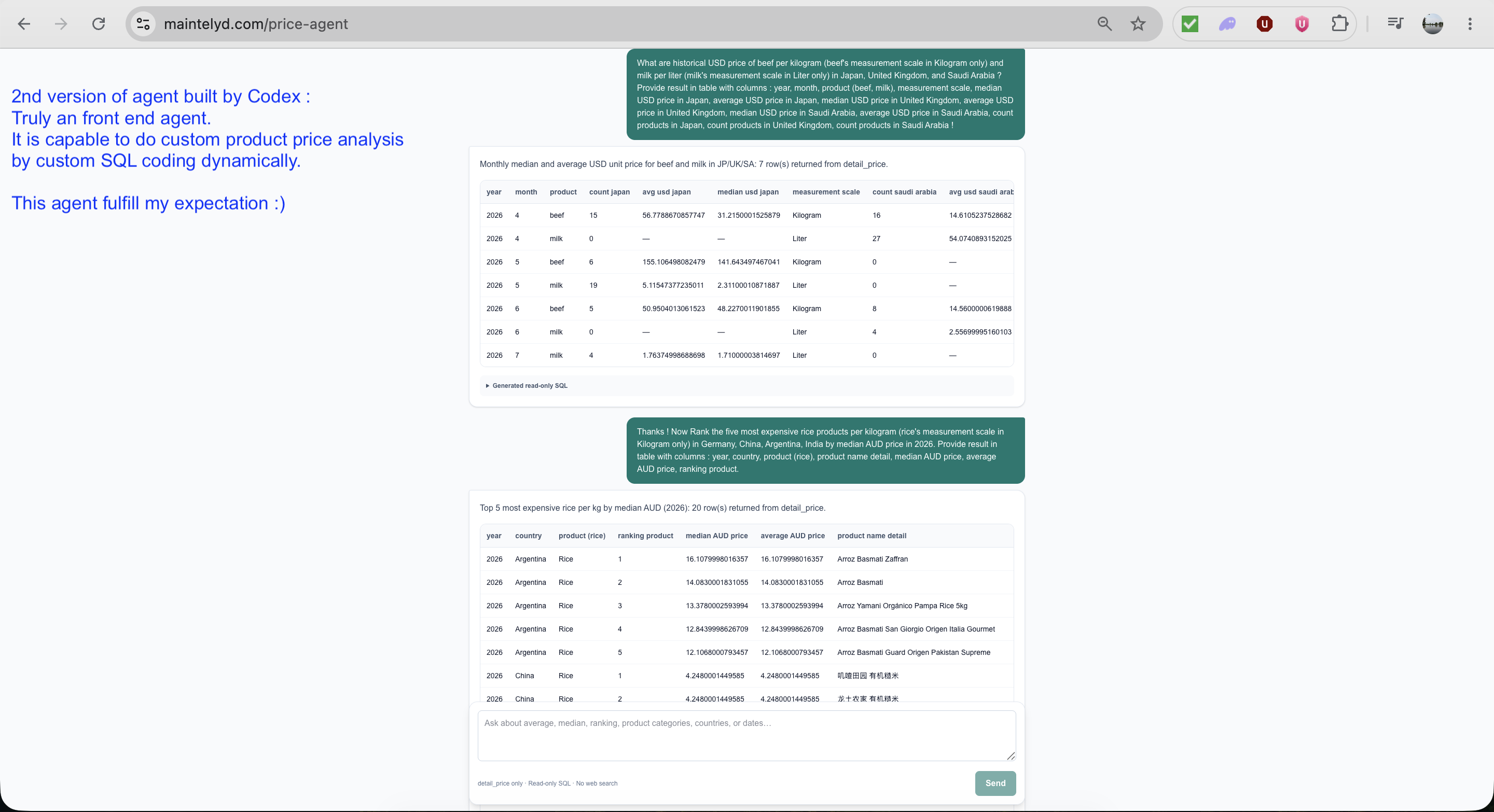Reload the page with refresh icon

99,24
